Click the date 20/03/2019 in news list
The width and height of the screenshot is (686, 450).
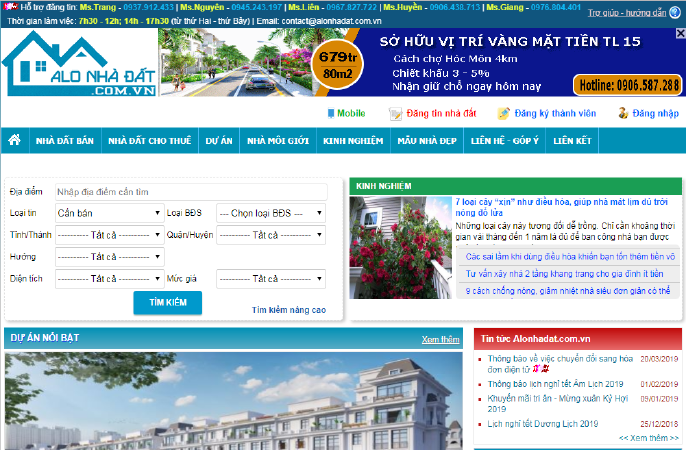coord(659,359)
